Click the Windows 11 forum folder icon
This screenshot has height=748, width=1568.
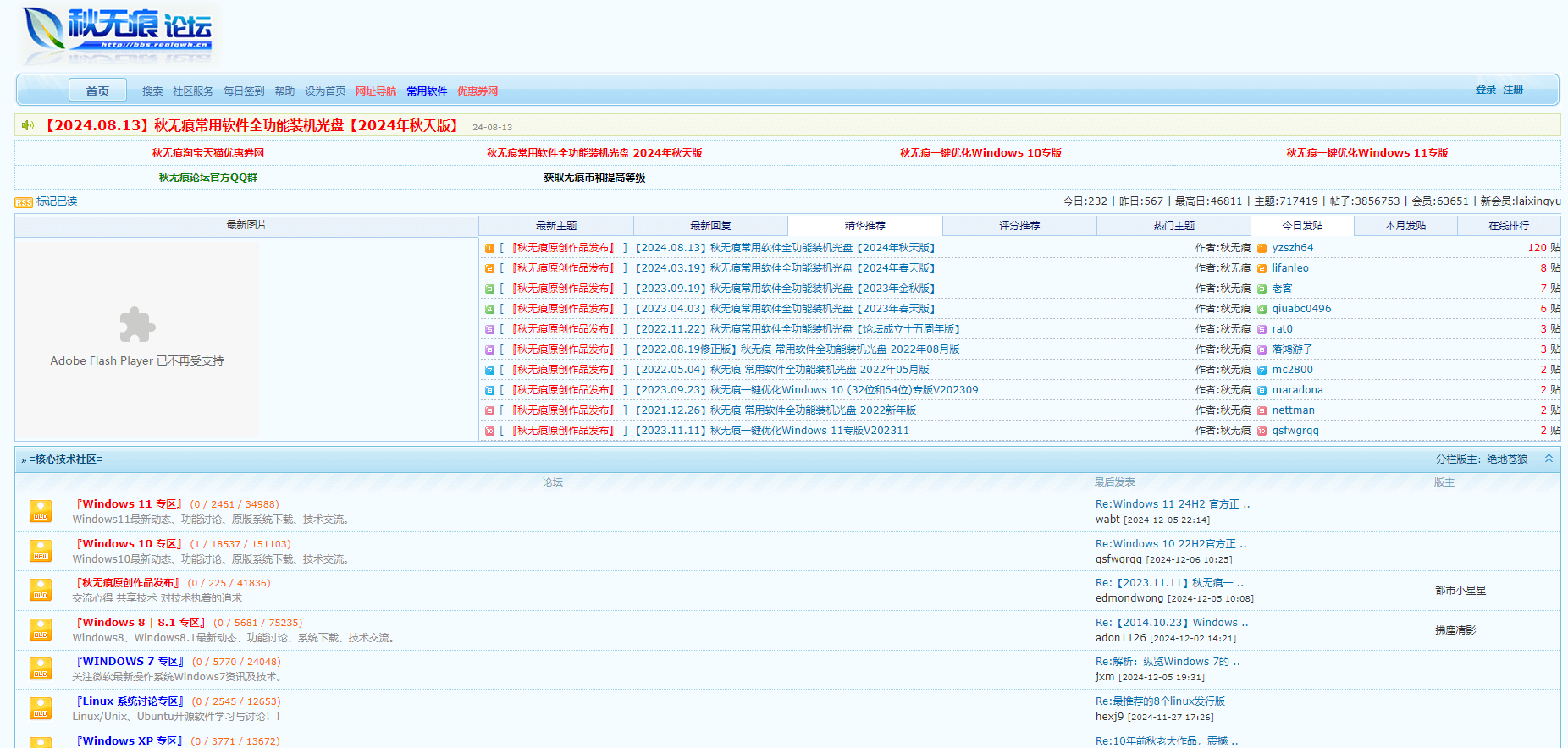[x=41, y=511]
